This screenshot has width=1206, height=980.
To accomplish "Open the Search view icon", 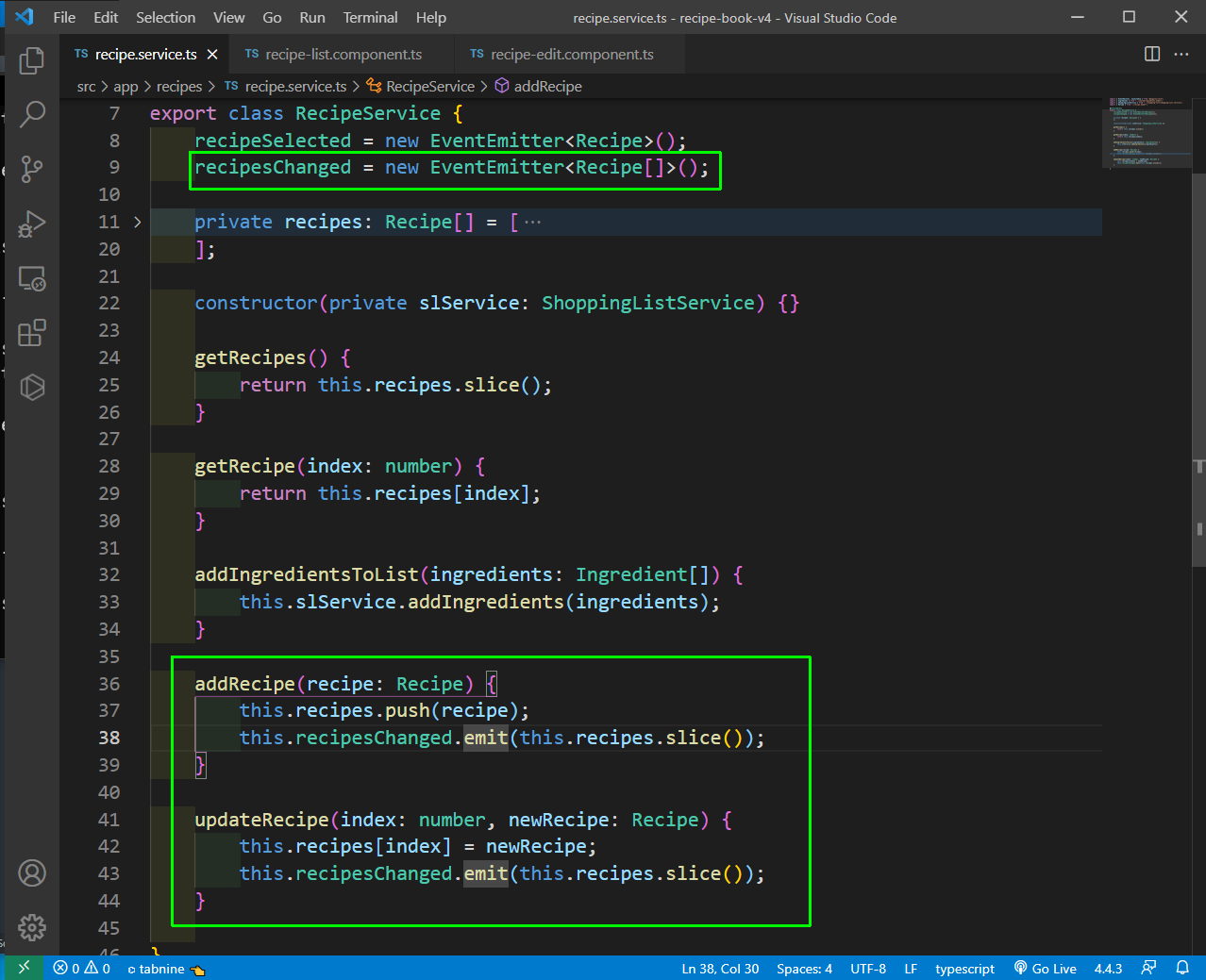I will 32,114.
